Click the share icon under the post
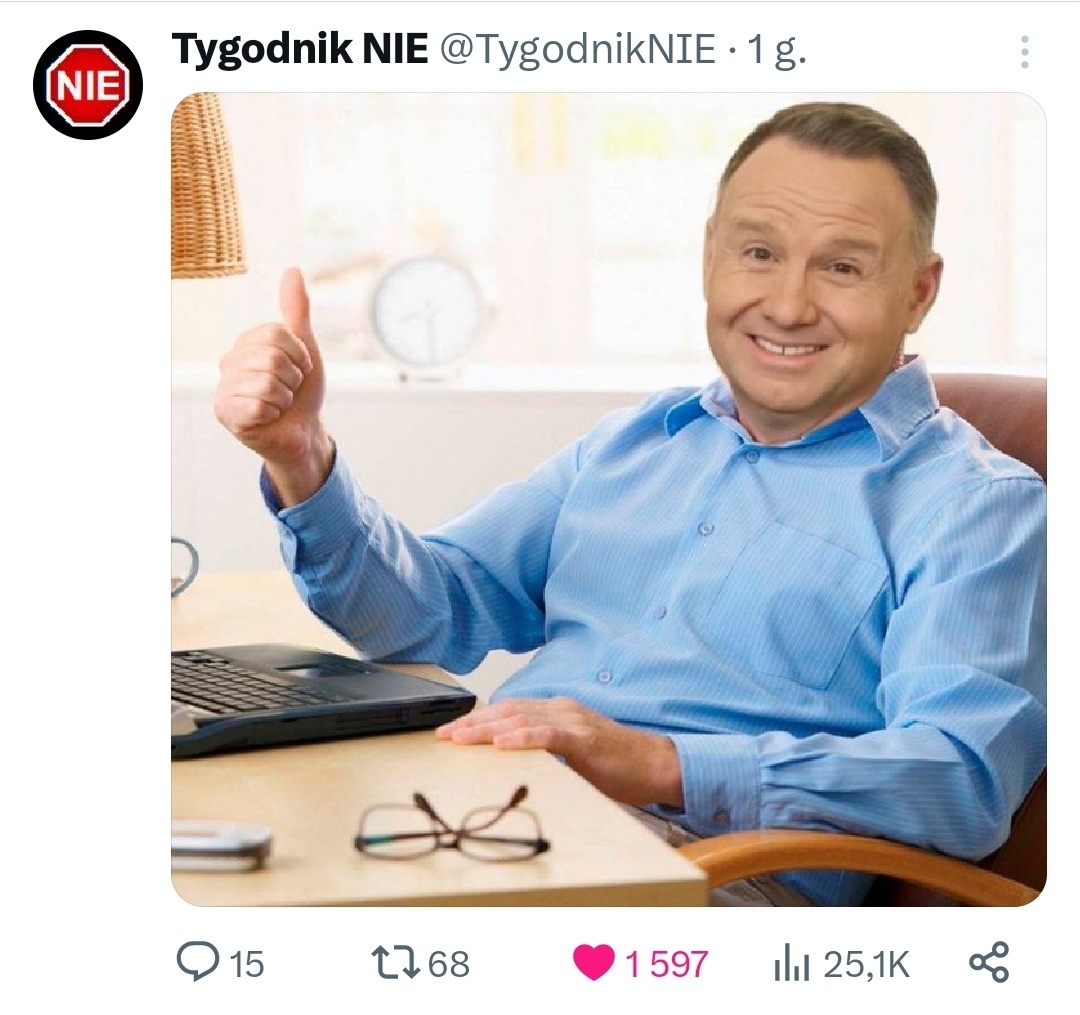The height and width of the screenshot is (1015, 1080). tap(989, 962)
